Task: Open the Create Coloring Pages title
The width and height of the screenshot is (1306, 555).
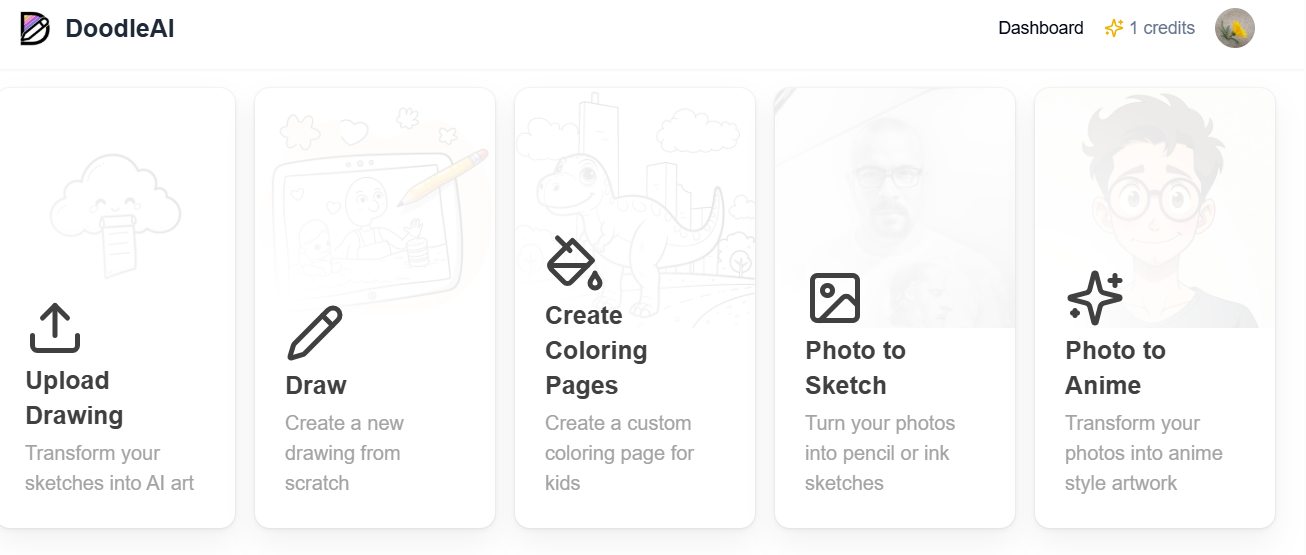Action: point(596,350)
